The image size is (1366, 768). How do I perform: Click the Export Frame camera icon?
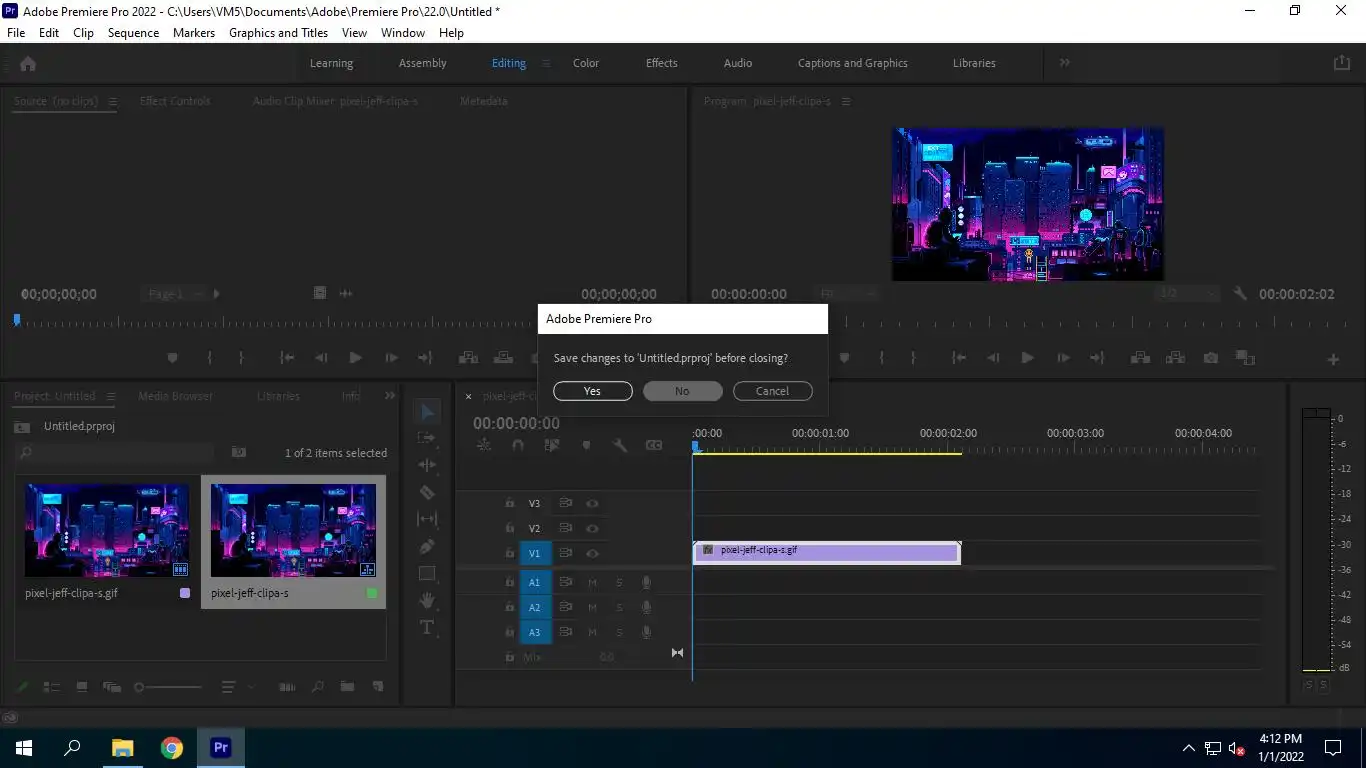tap(1211, 358)
